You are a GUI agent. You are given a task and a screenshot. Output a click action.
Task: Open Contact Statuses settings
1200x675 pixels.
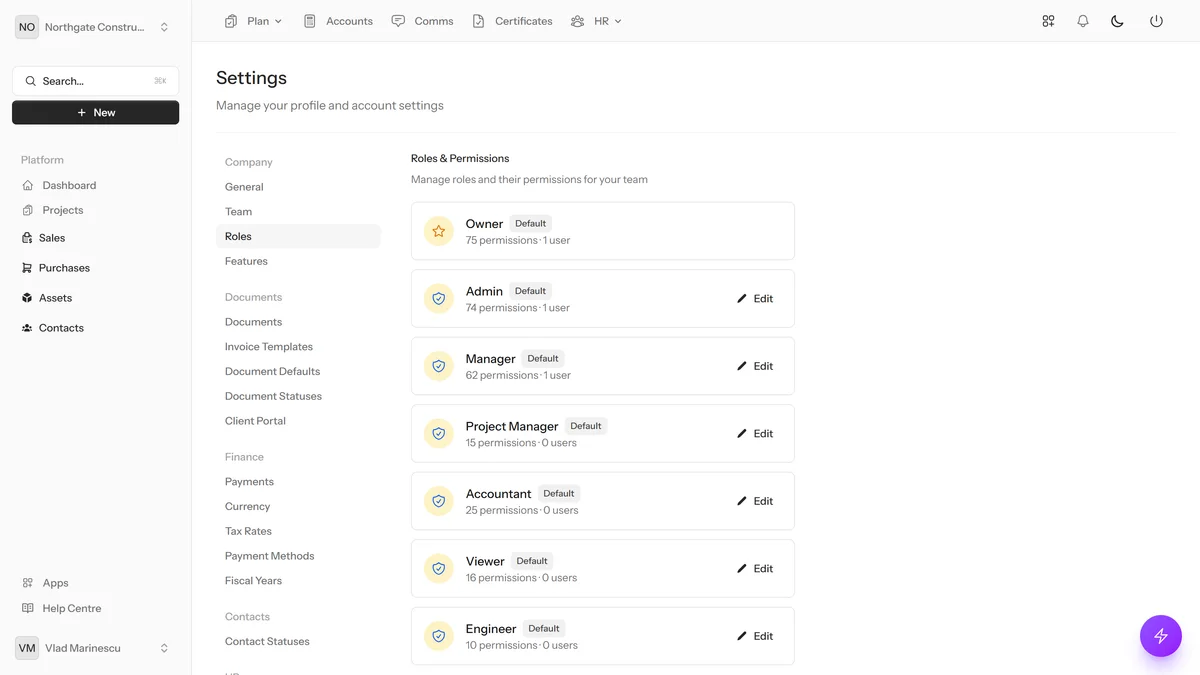(x=298, y=641)
